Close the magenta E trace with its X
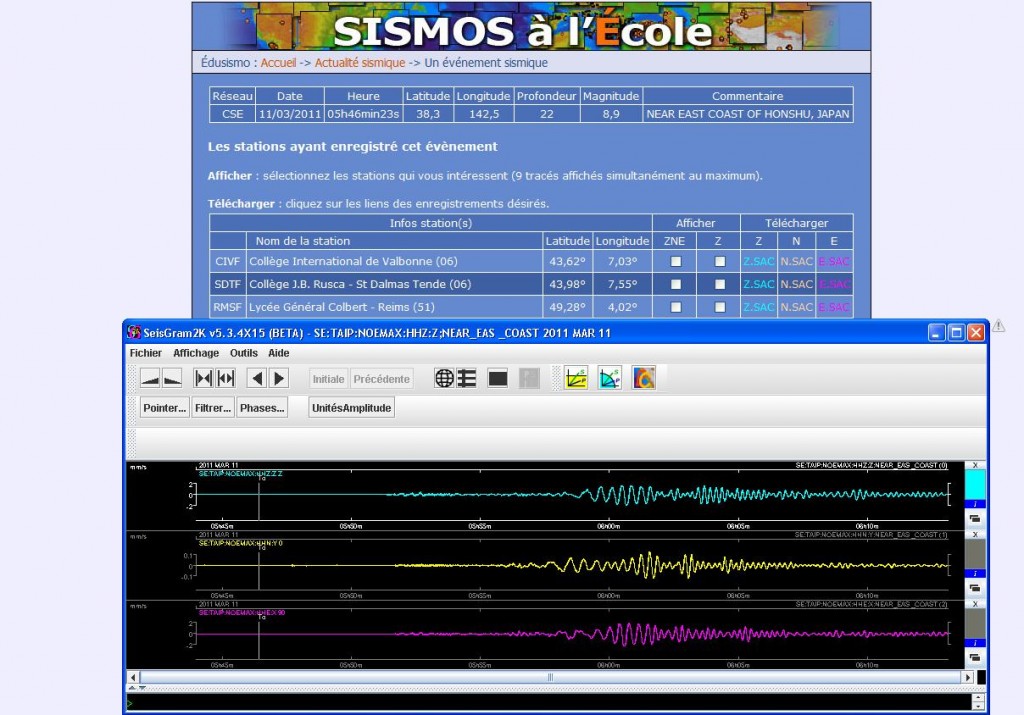This screenshot has height=715, width=1024. click(975, 604)
